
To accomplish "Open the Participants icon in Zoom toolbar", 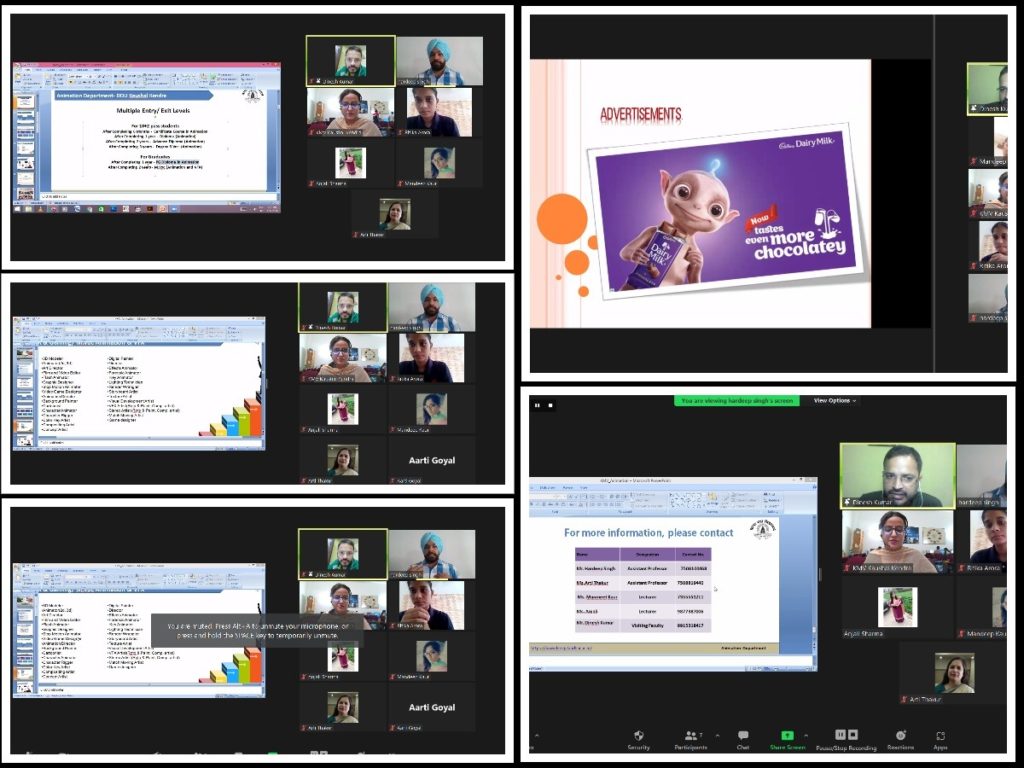I will 690,735.
